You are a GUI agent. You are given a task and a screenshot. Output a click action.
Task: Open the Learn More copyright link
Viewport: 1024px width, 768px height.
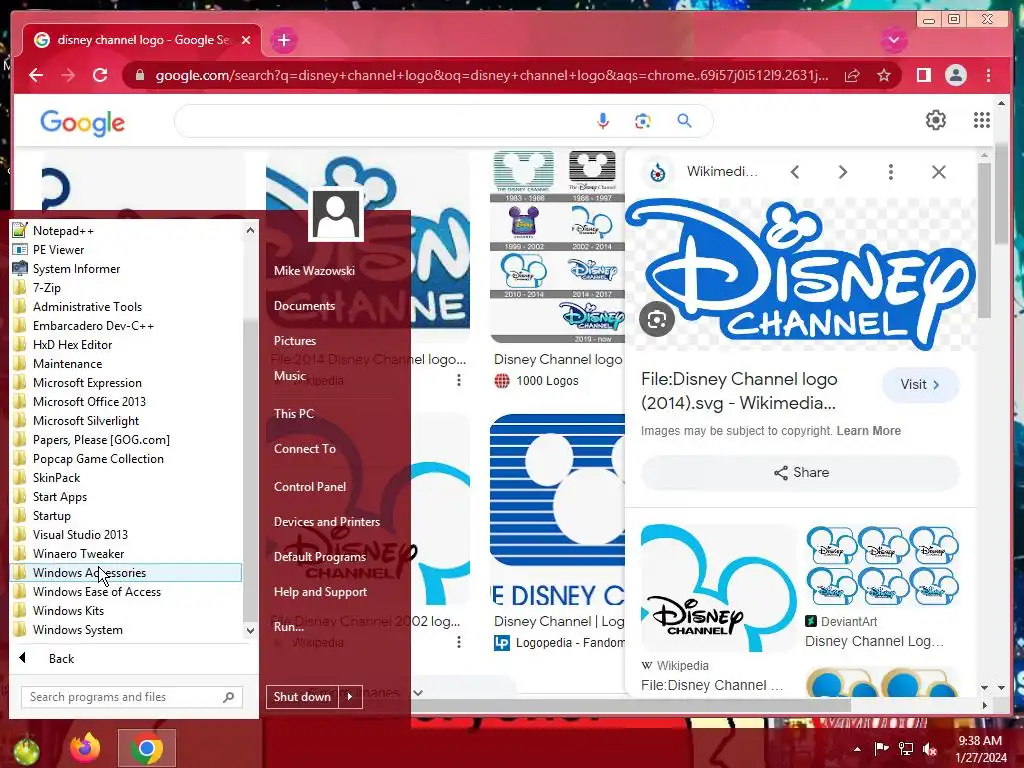click(x=869, y=431)
